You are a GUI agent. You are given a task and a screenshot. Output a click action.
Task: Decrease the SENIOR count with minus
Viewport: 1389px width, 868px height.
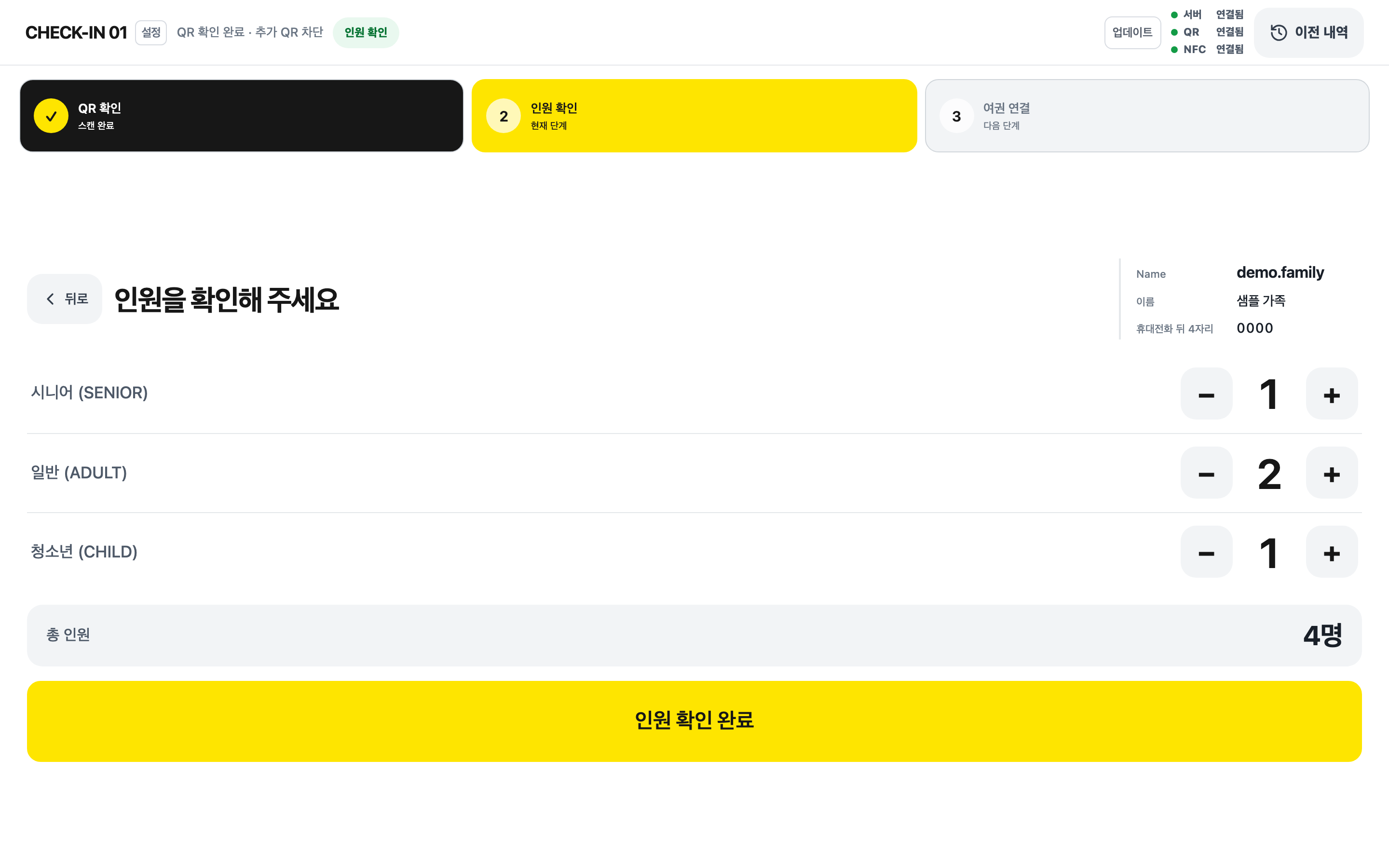[x=1207, y=394]
